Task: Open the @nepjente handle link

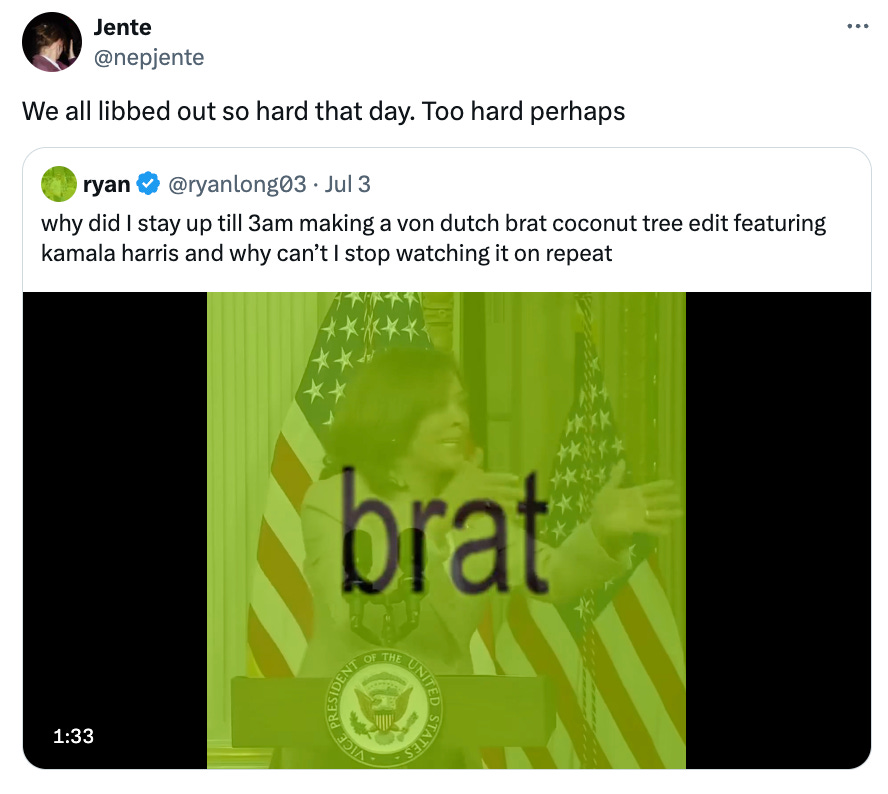Action: click(149, 57)
